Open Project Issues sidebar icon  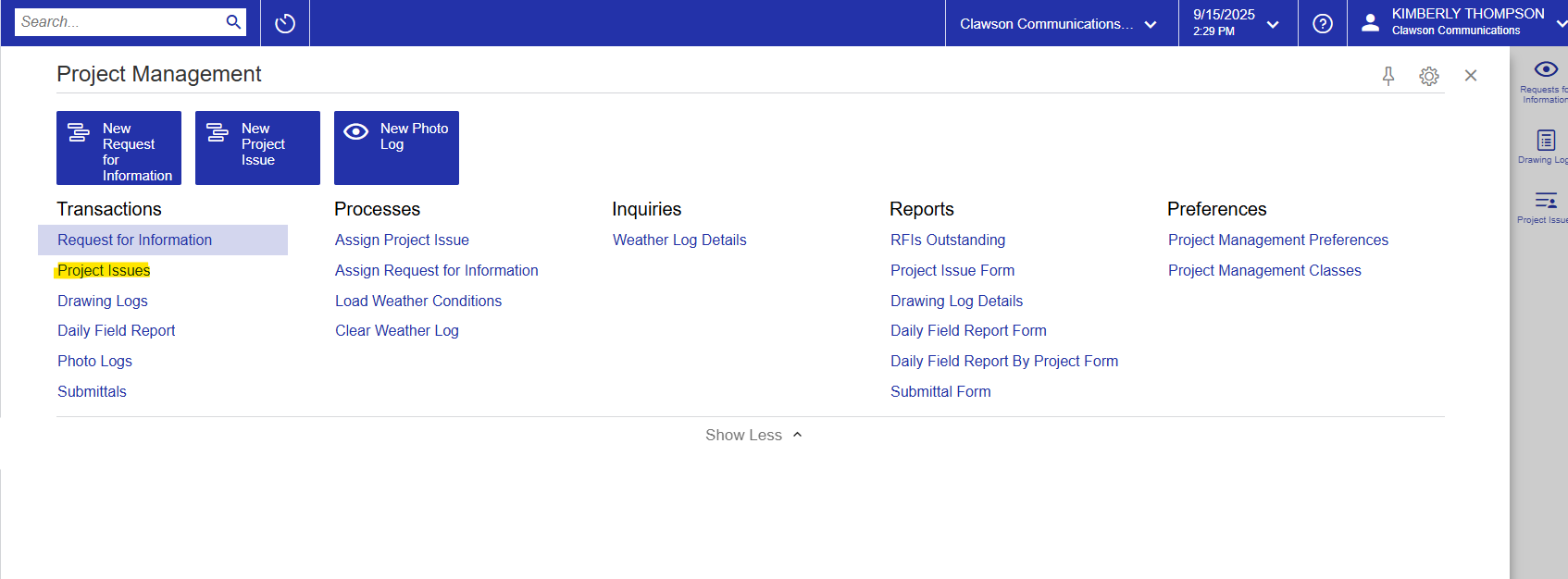click(1545, 206)
